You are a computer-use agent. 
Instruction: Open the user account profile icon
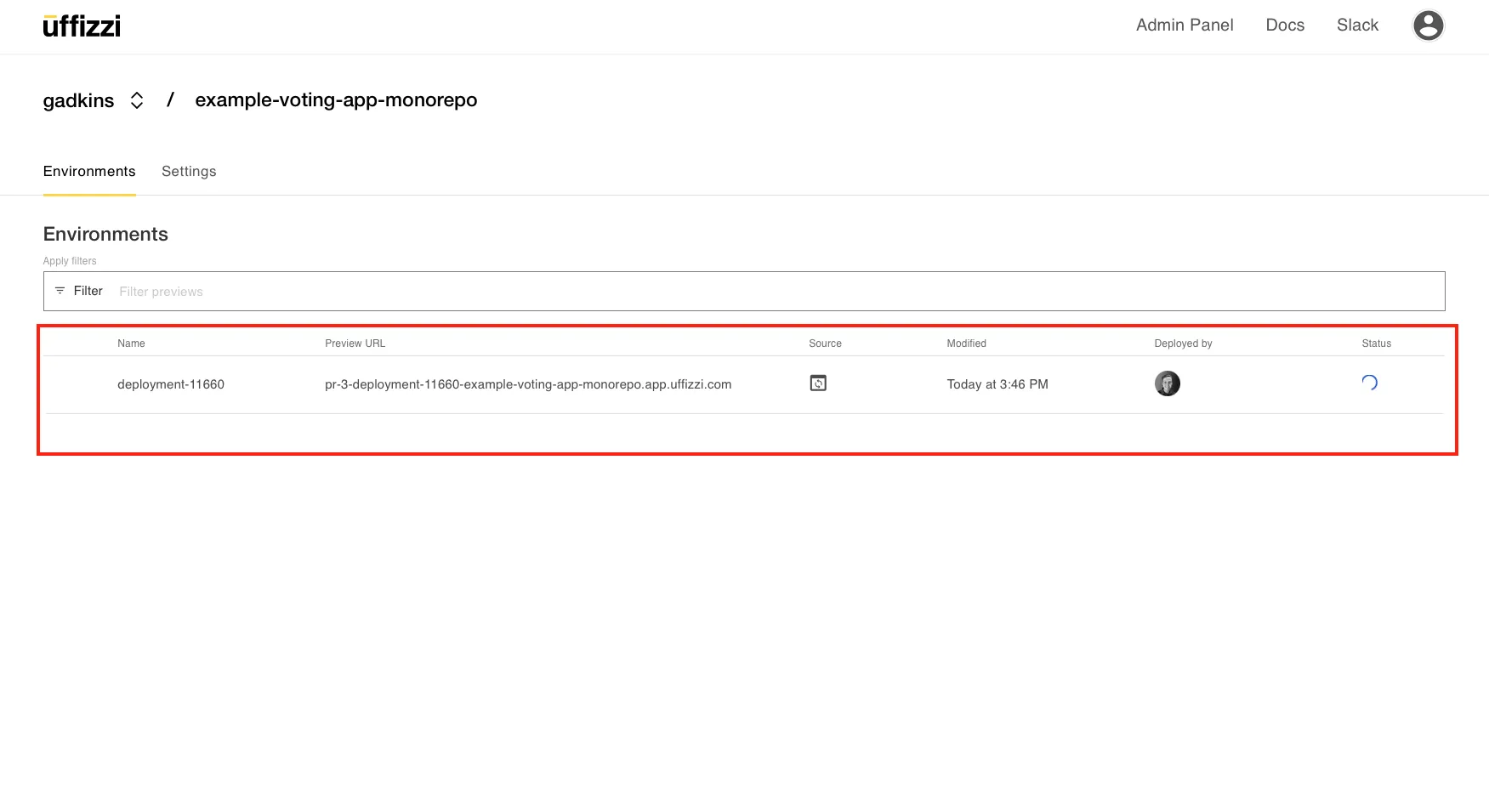click(x=1428, y=26)
